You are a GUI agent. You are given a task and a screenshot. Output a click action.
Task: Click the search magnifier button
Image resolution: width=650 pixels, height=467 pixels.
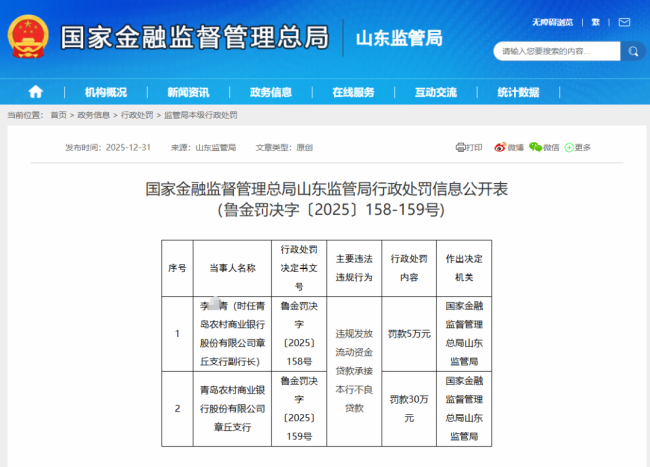pyautogui.click(x=633, y=51)
